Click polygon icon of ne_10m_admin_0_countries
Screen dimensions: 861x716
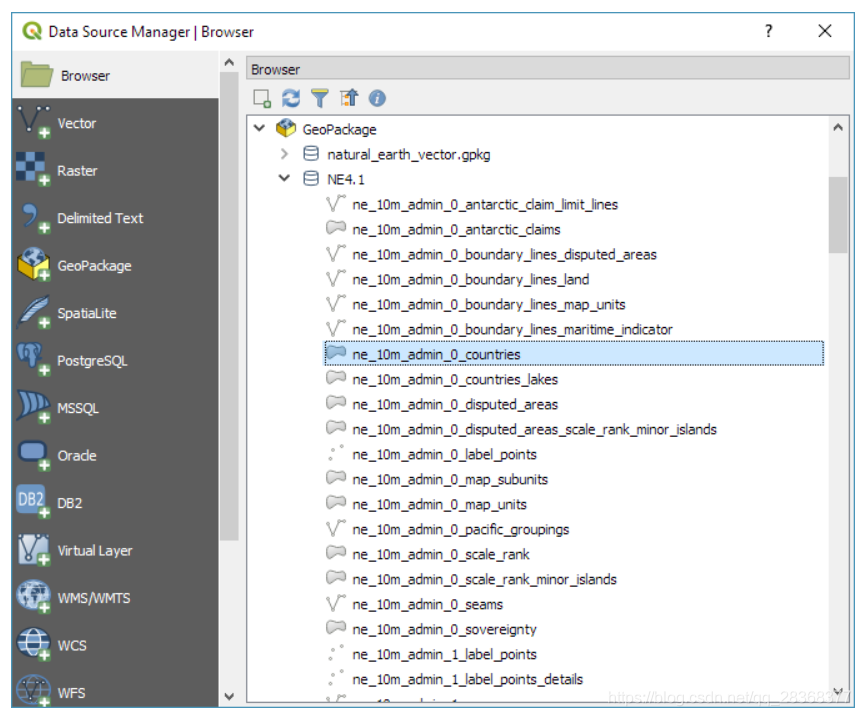point(336,353)
